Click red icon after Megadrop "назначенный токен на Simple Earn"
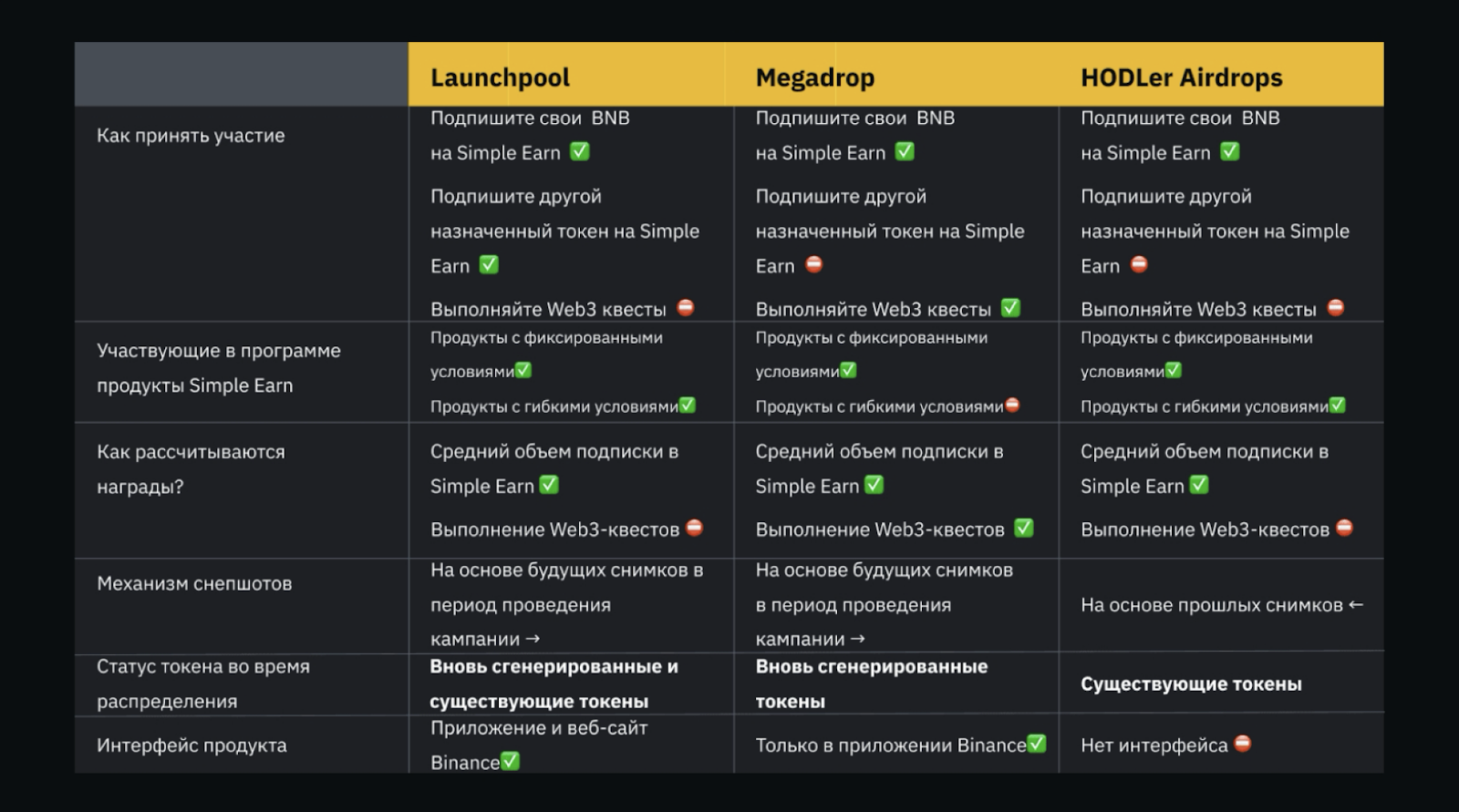This screenshot has width=1459, height=812. [813, 265]
